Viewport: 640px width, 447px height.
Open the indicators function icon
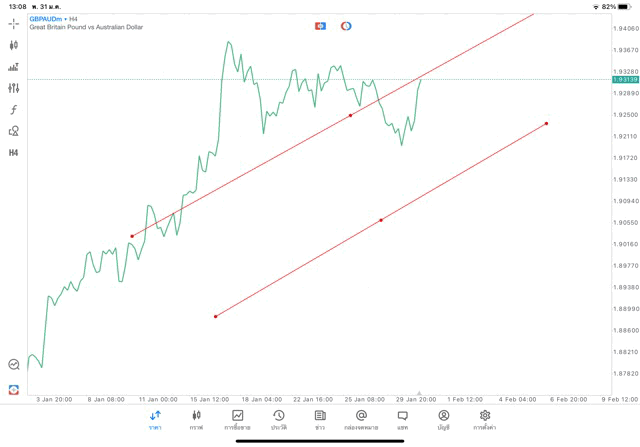14,110
